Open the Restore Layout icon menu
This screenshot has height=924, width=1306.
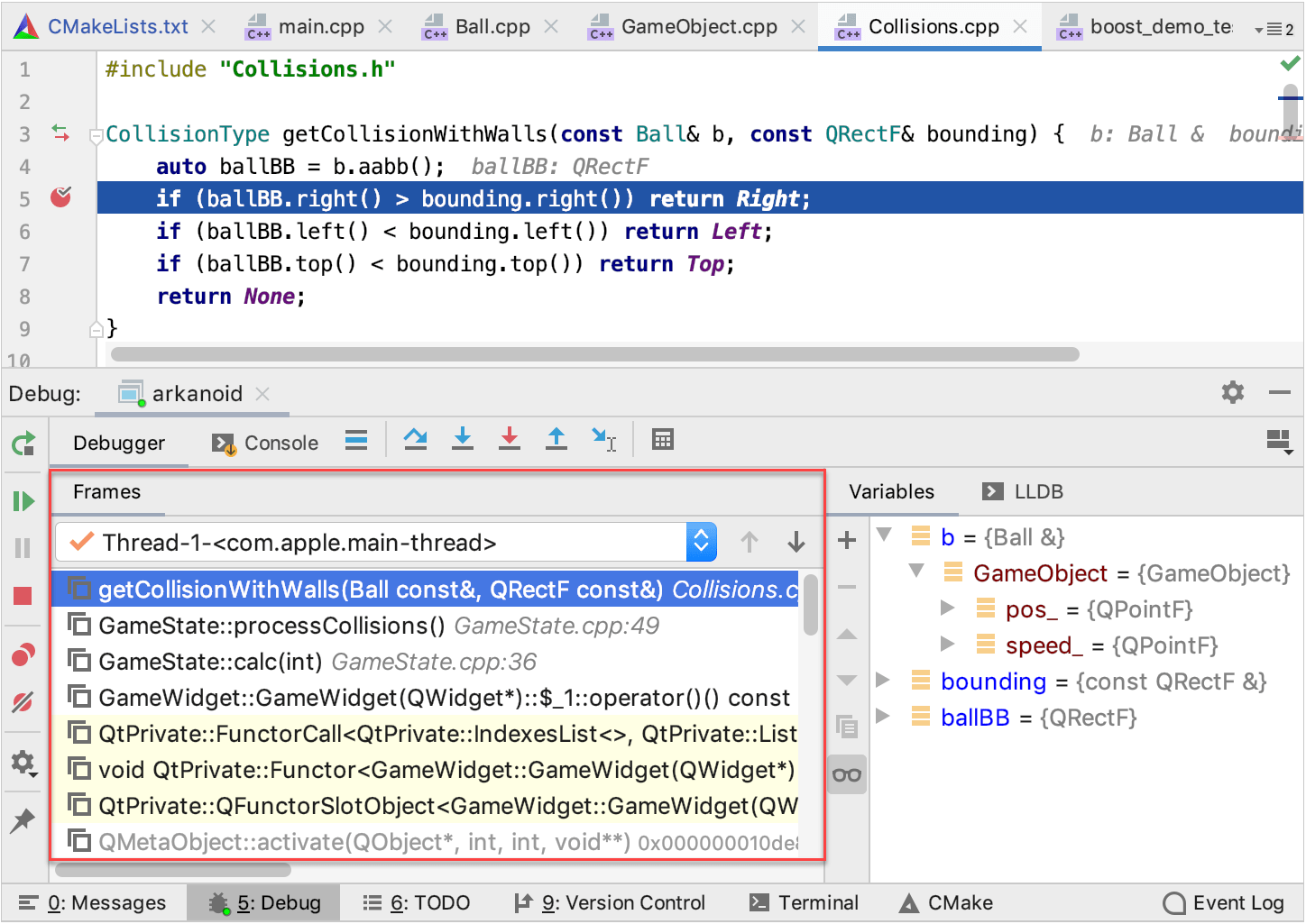coord(1279,441)
